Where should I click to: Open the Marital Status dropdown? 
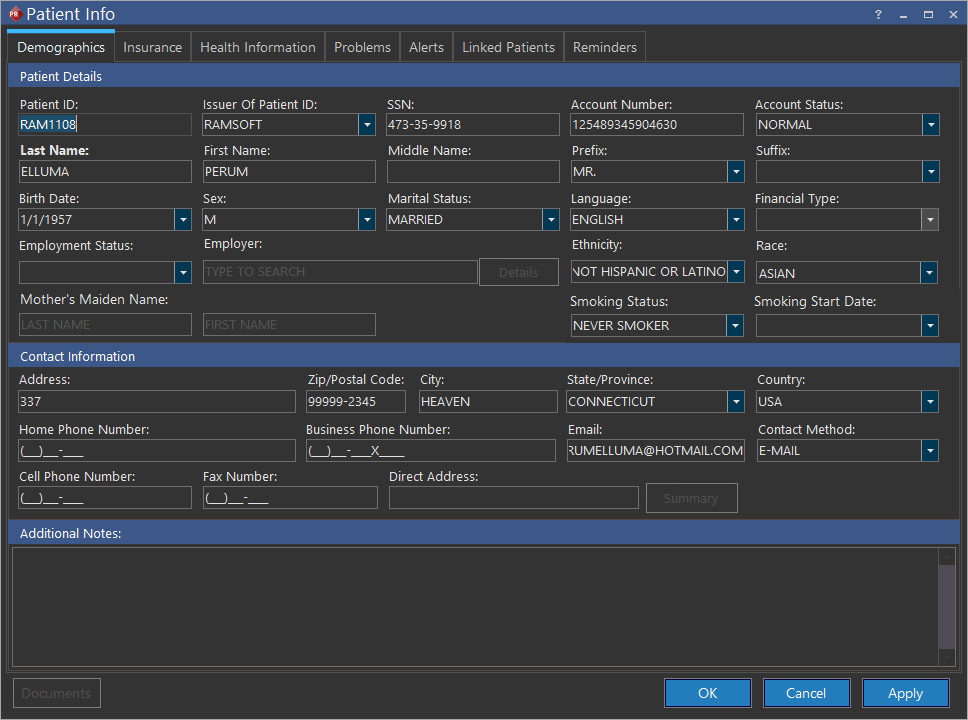click(x=551, y=219)
